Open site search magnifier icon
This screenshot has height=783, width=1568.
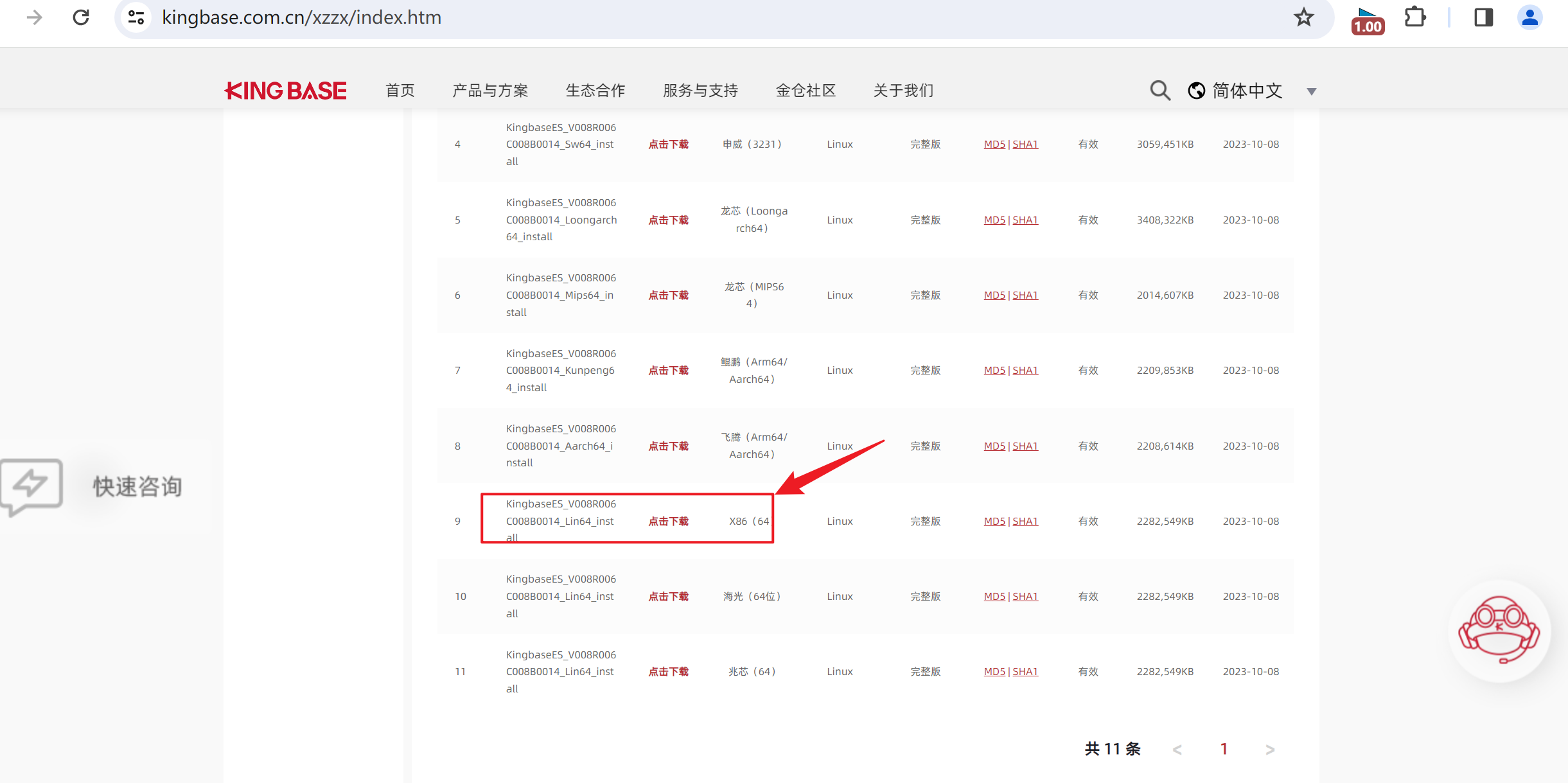tap(1159, 91)
